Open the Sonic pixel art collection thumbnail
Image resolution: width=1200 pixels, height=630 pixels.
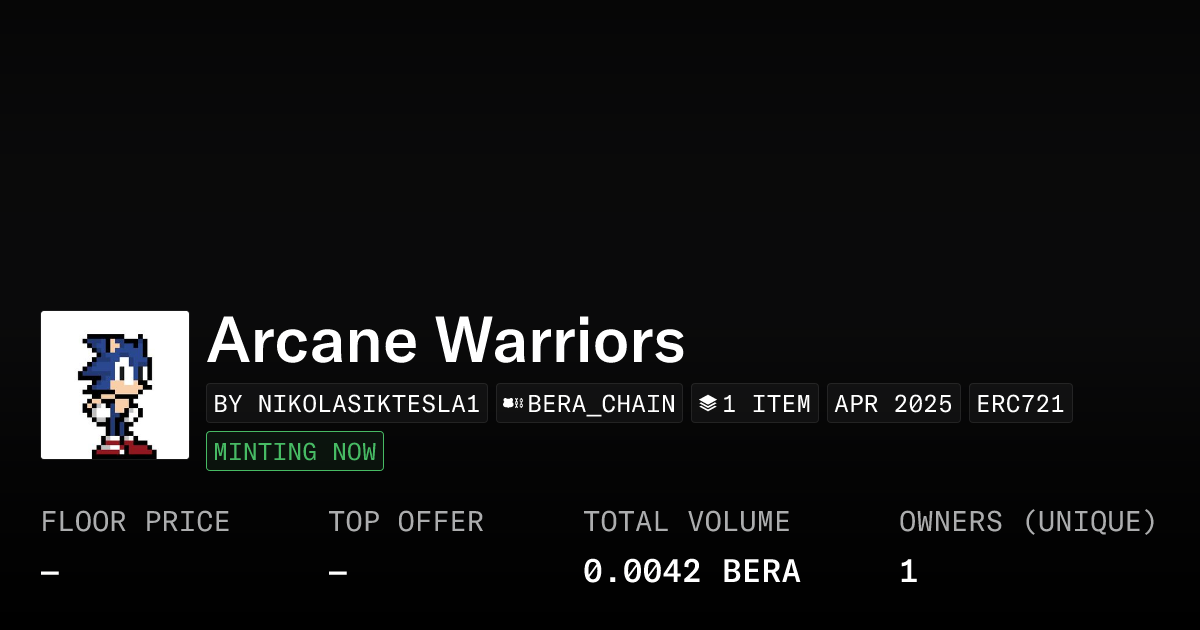tap(115, 385)
